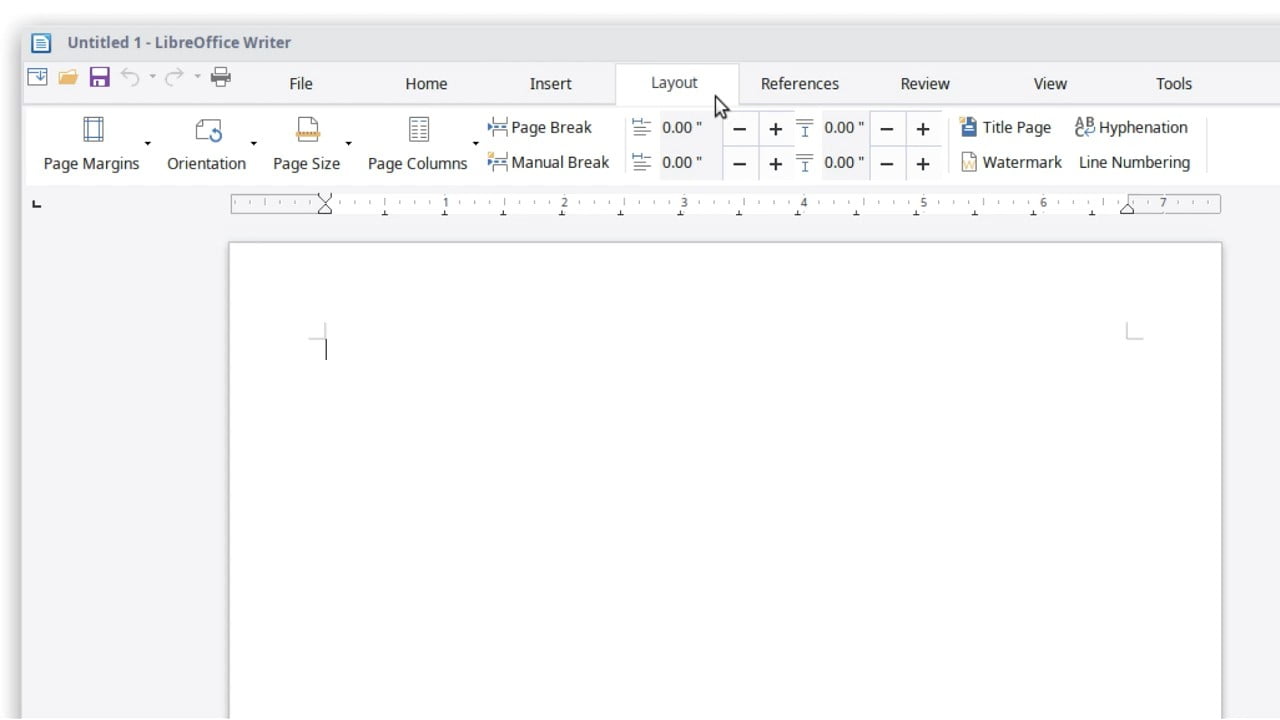Click the right indent marker on the ruler

pyautogui.click(x=1127, y=208)
